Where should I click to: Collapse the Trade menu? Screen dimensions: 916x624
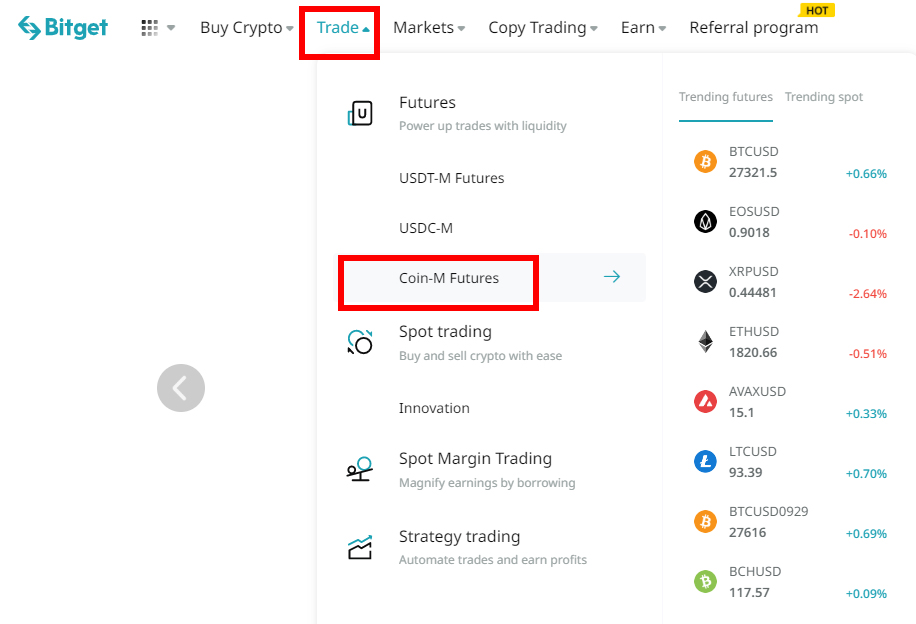pos(343,27)
